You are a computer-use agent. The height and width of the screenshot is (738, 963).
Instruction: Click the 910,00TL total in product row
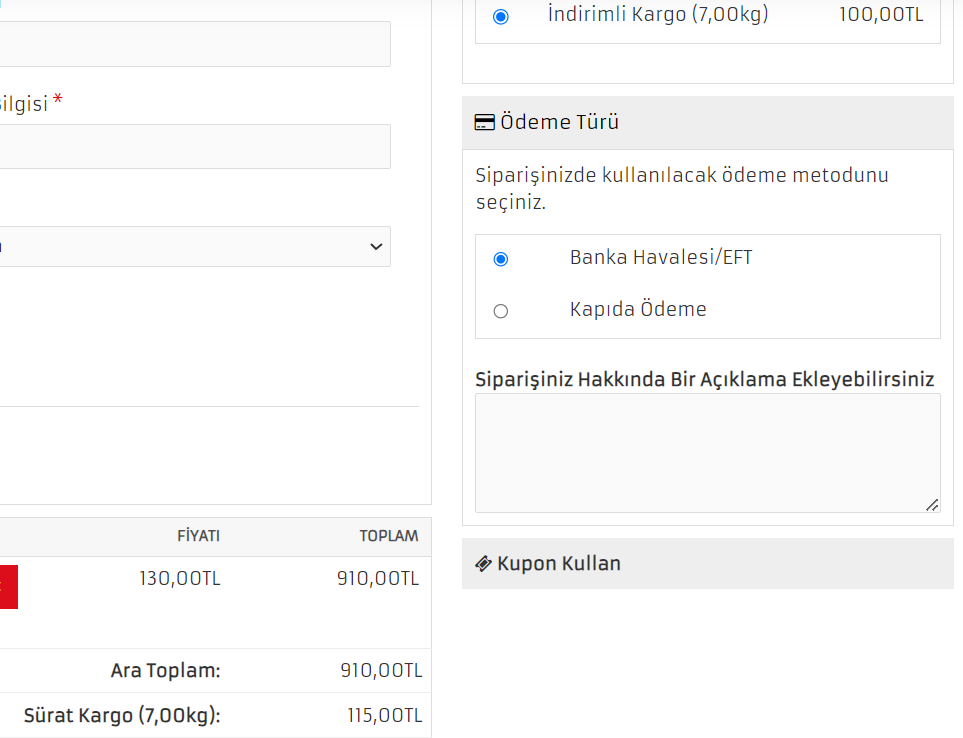pyautogui.click(x=378, y=578)
